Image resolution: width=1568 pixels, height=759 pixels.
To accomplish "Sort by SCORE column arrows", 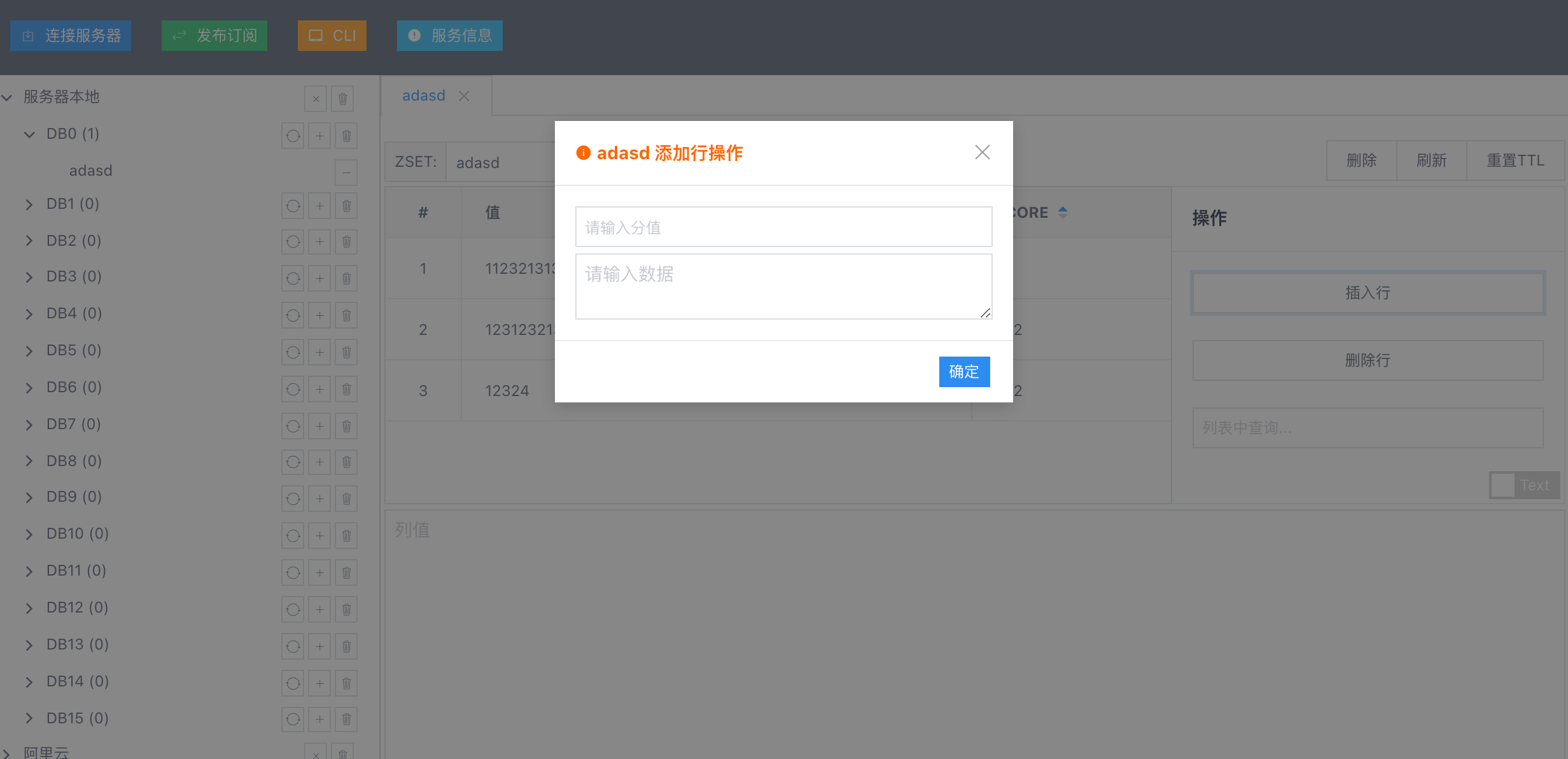I will 1063,213.
